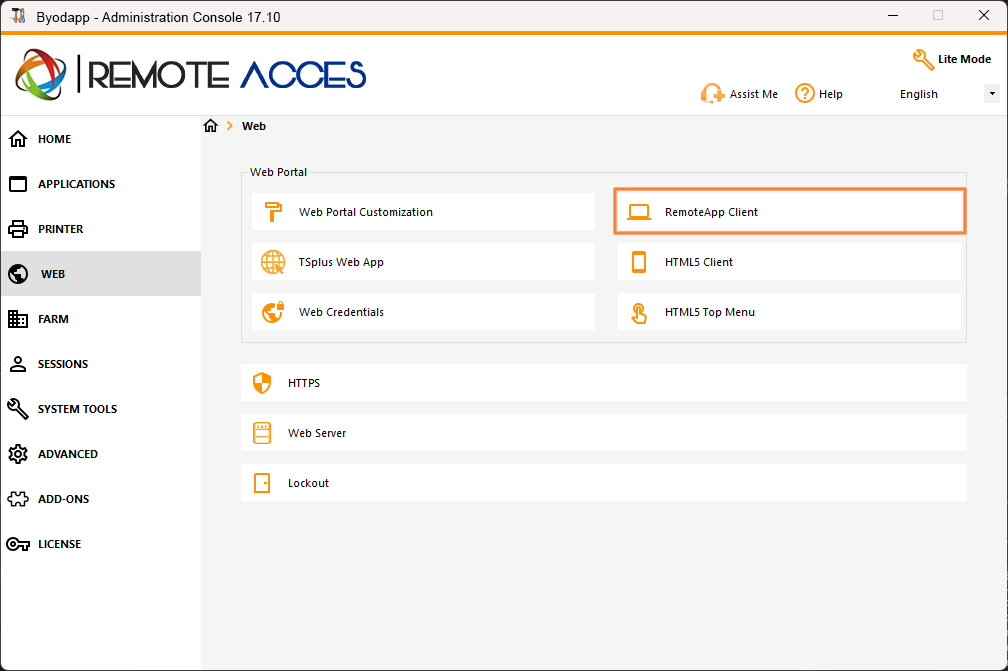Click the Advanced gear icon

point(18,454)
